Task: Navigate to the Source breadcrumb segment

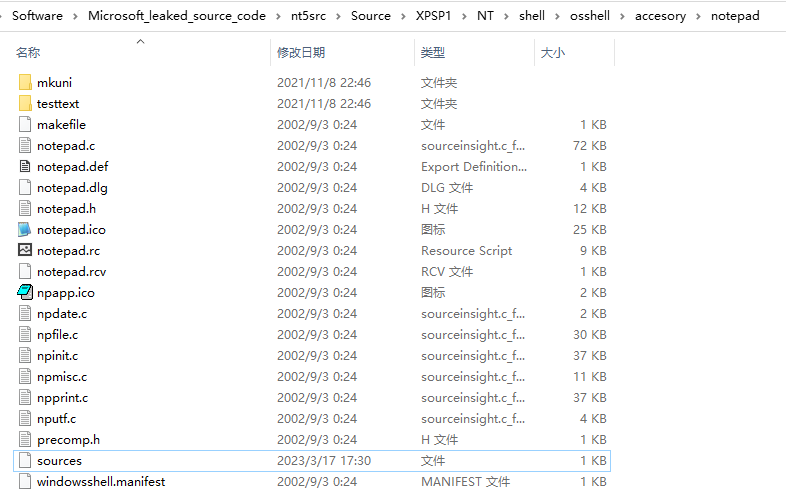Action: [371, 16]
